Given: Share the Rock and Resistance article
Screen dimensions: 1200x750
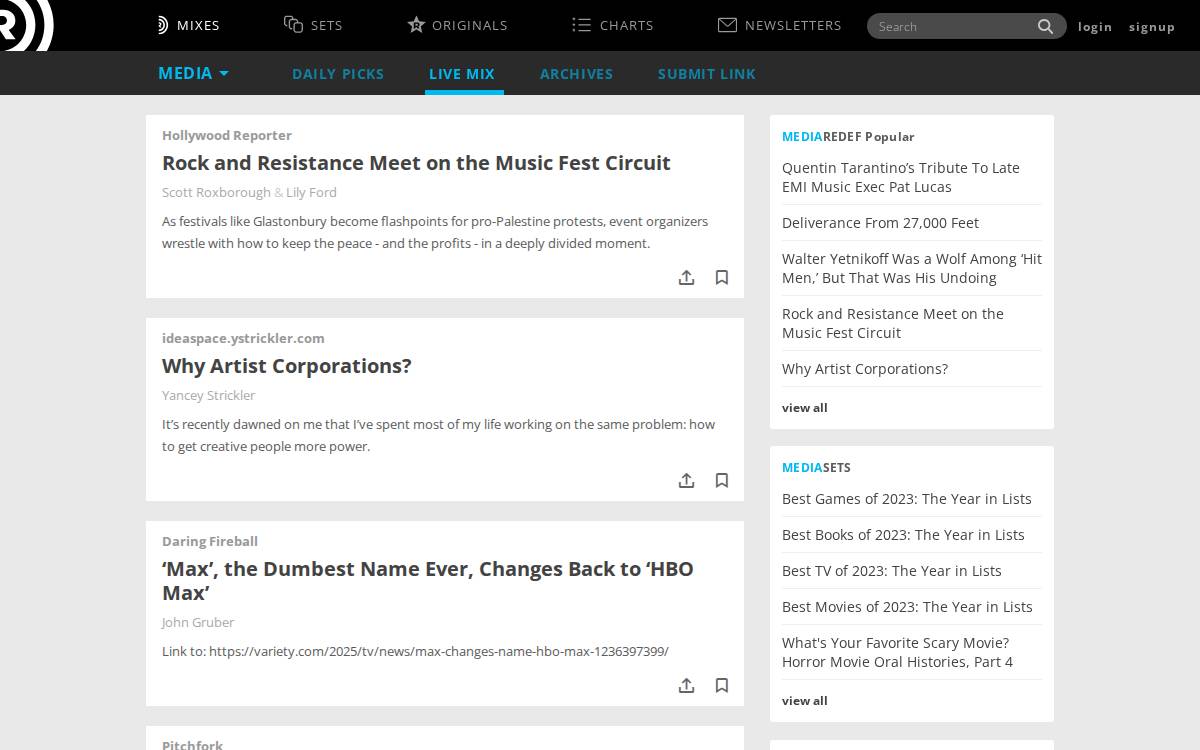Looking at the screenshot, I should click(x=686, y=277).
